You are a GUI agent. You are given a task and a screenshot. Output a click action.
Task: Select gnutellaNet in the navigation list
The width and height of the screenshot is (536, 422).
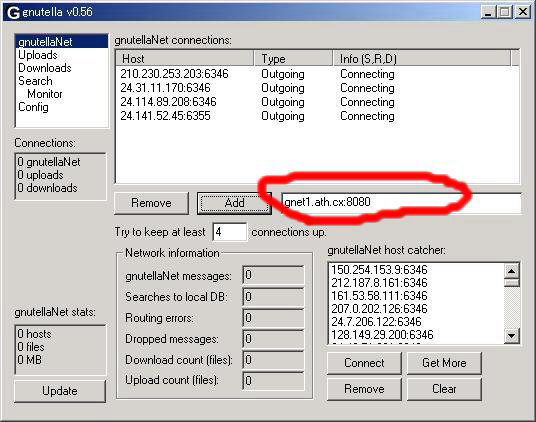pos(62,42)
